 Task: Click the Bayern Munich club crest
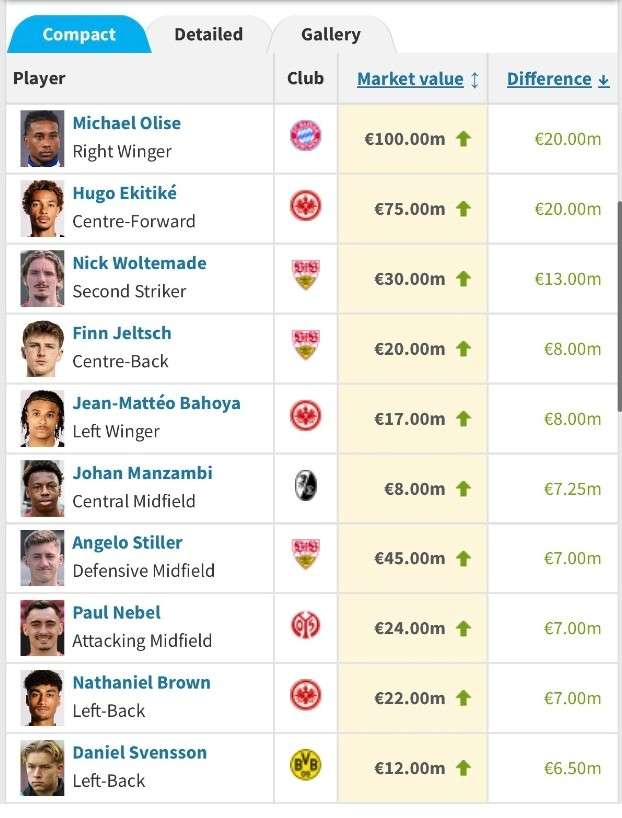tap(305, 136)
